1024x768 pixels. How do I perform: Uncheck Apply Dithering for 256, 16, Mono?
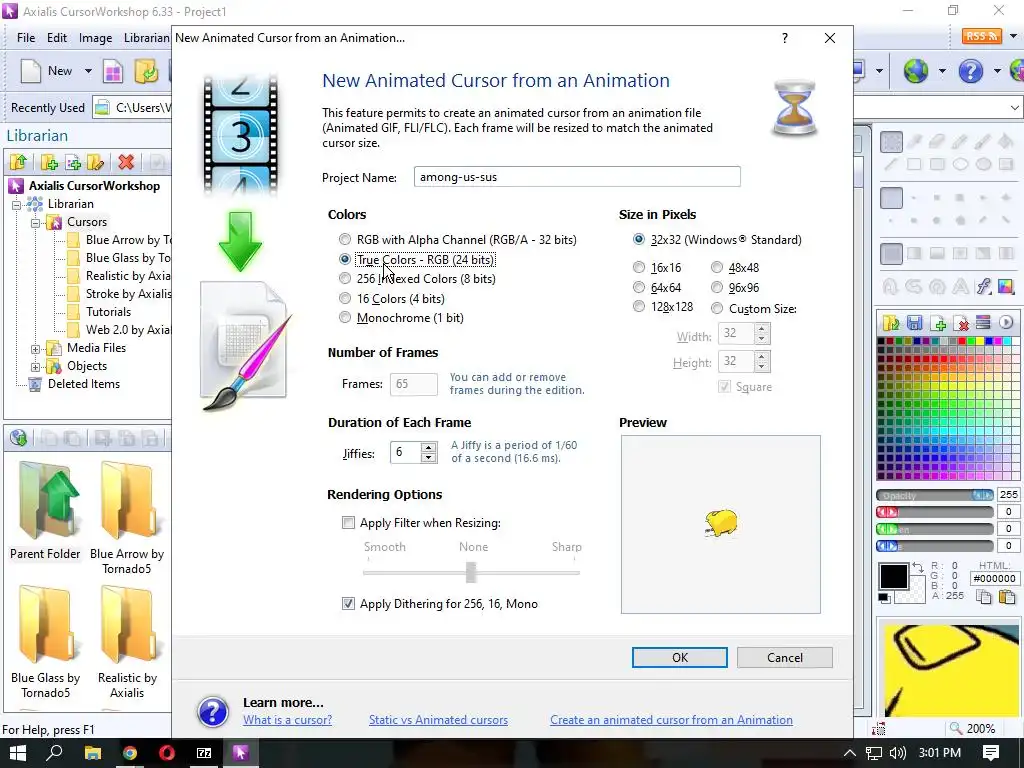[348, 603]
